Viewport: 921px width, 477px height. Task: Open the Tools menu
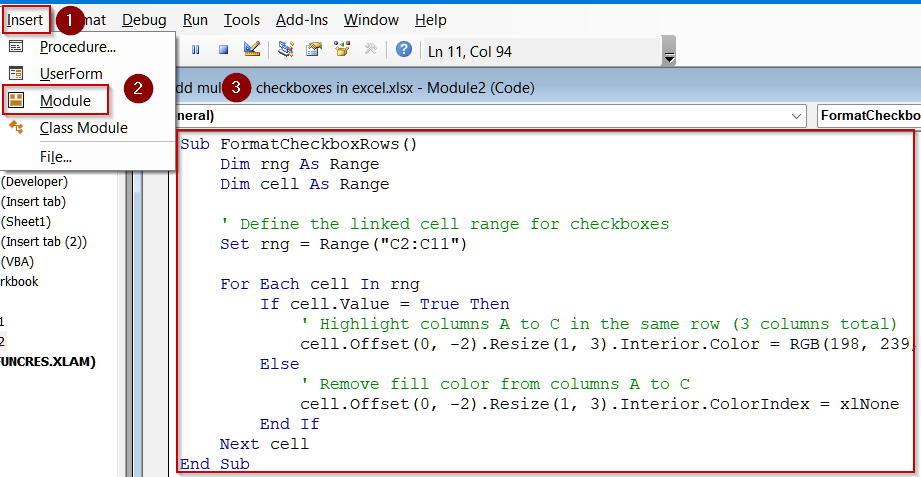coord(241,20)
